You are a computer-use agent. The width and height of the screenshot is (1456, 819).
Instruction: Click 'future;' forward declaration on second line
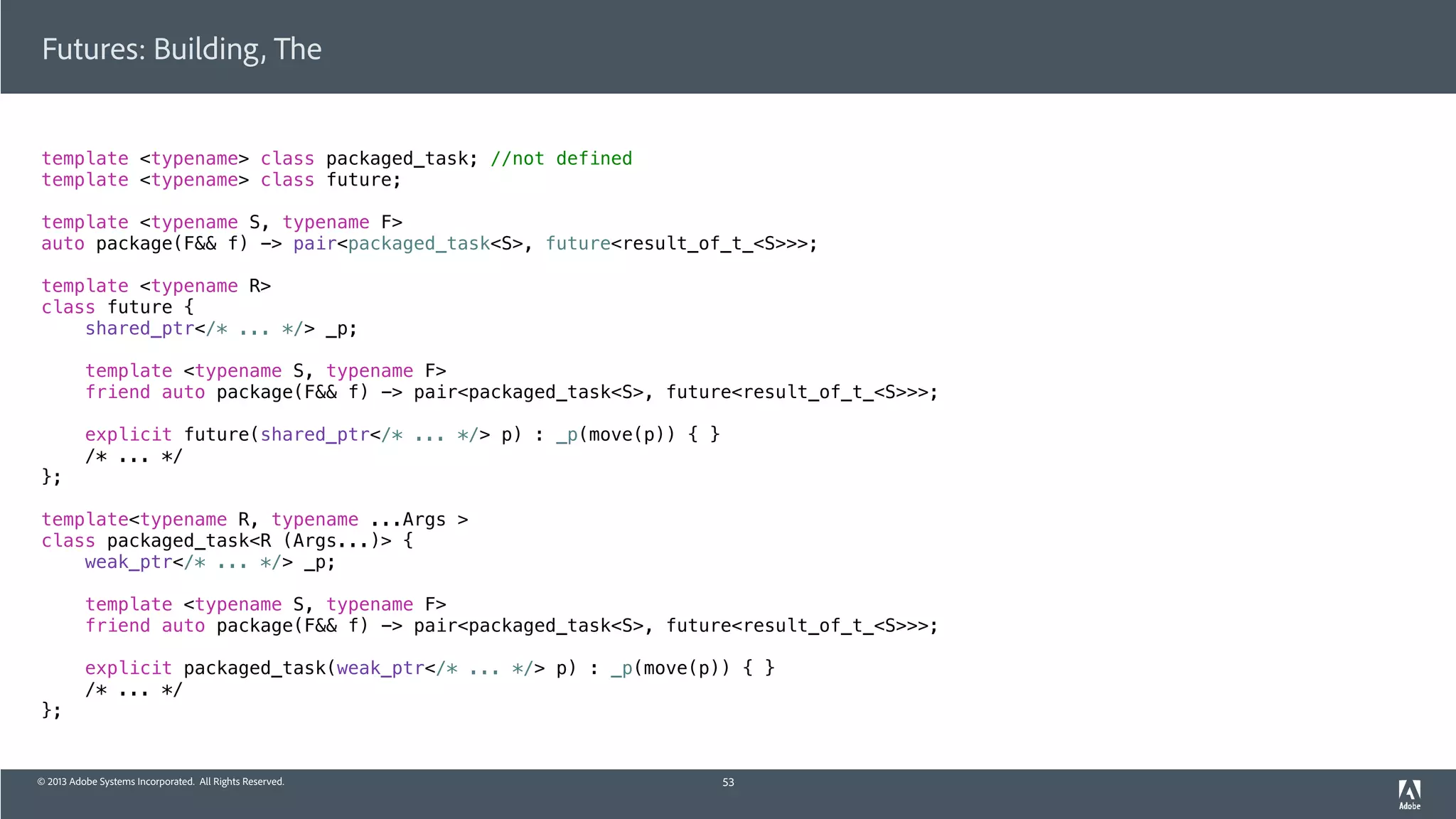tap(363, 180)
